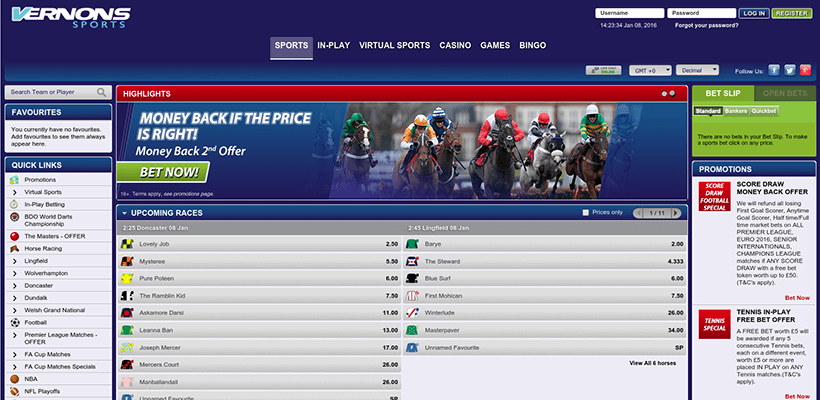Select the Standard bet slip mode

click(708, 111)
